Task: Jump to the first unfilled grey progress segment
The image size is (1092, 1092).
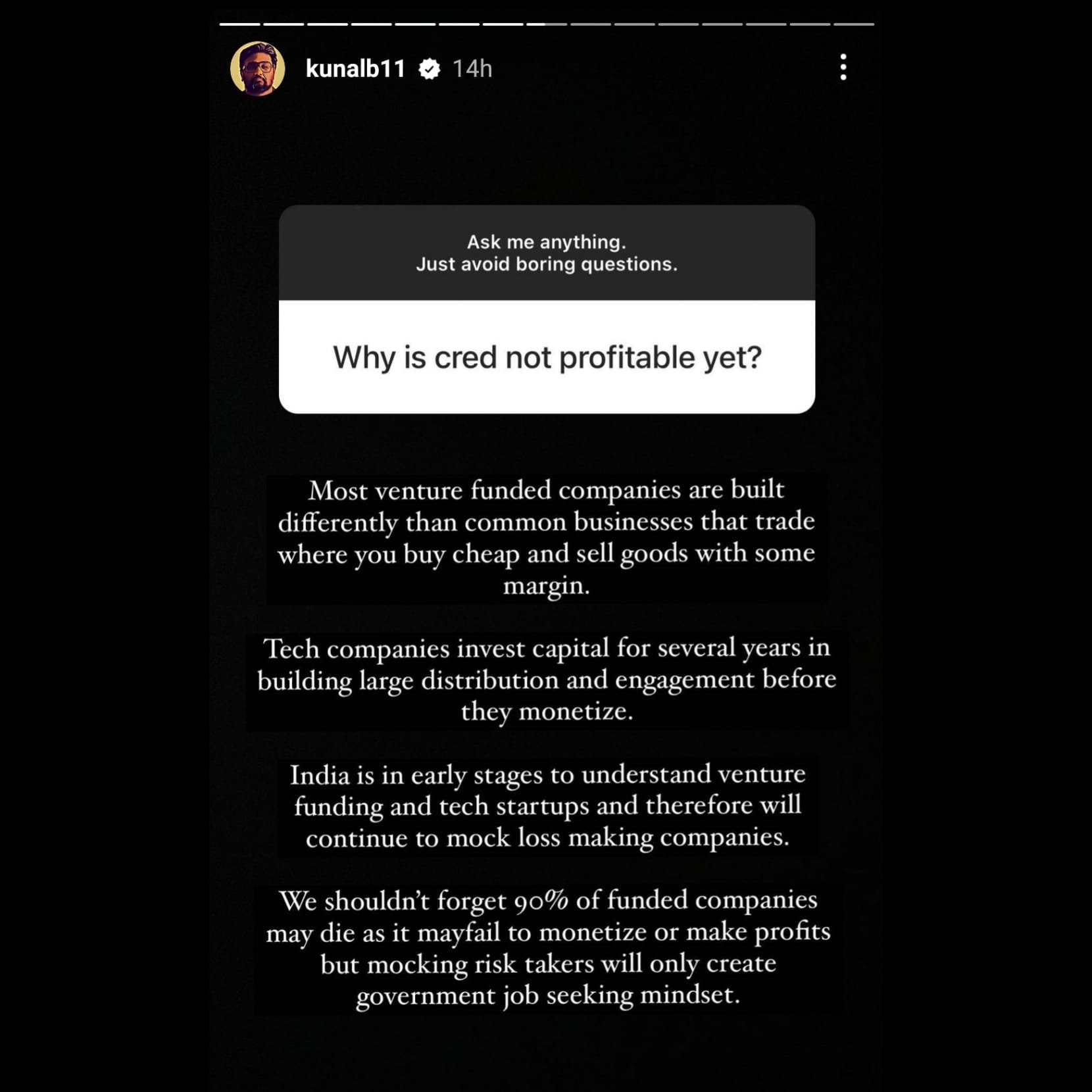Action: 591,24
